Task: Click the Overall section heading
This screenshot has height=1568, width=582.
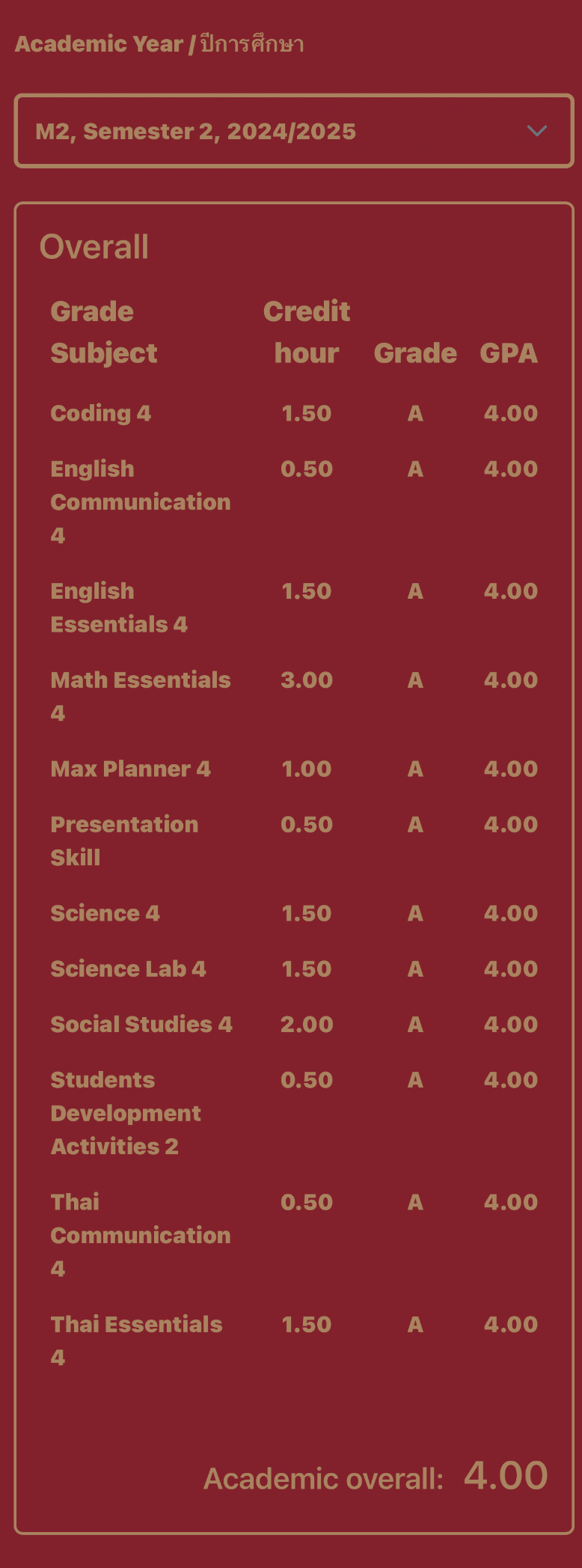Action: tap(94, 247)
